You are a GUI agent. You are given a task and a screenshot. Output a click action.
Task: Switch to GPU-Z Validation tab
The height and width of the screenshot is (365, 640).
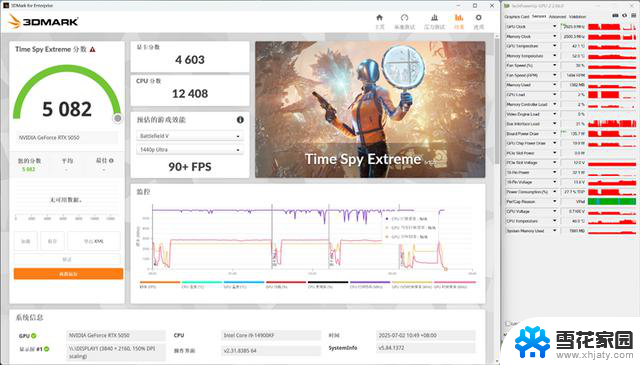(x=577, y=17)
